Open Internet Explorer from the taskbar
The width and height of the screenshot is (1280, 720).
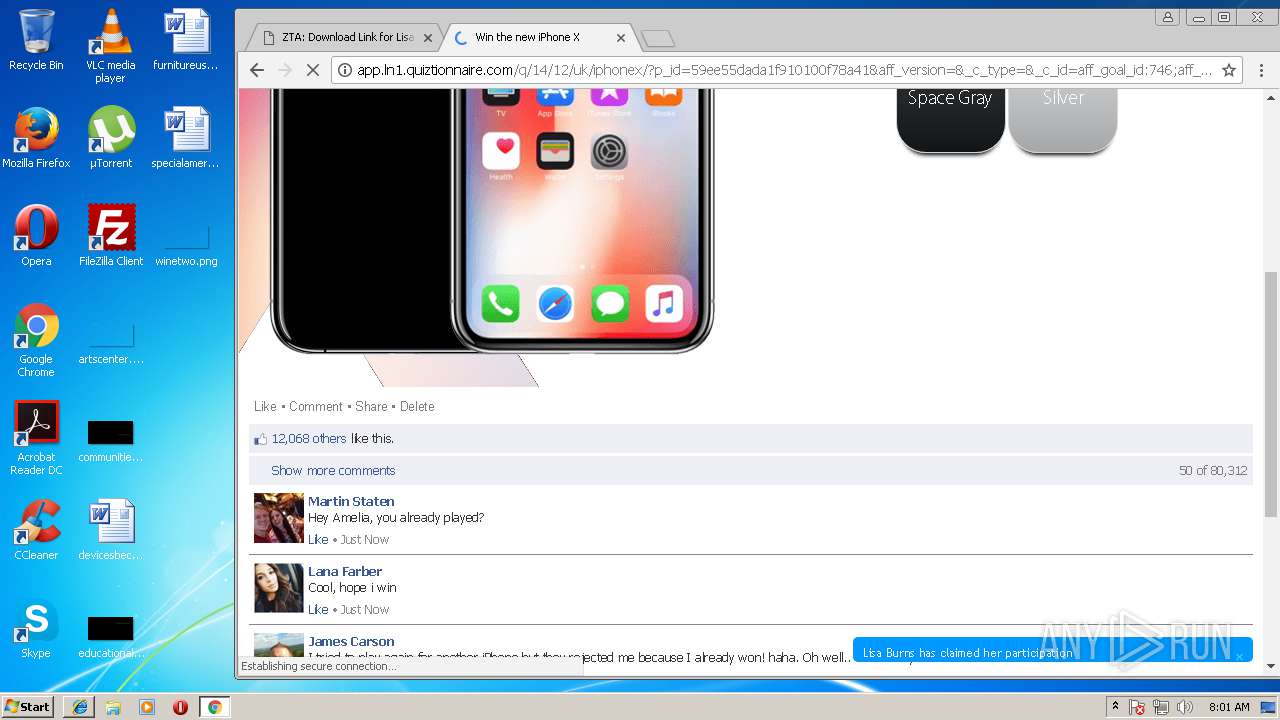coord(79,707)
